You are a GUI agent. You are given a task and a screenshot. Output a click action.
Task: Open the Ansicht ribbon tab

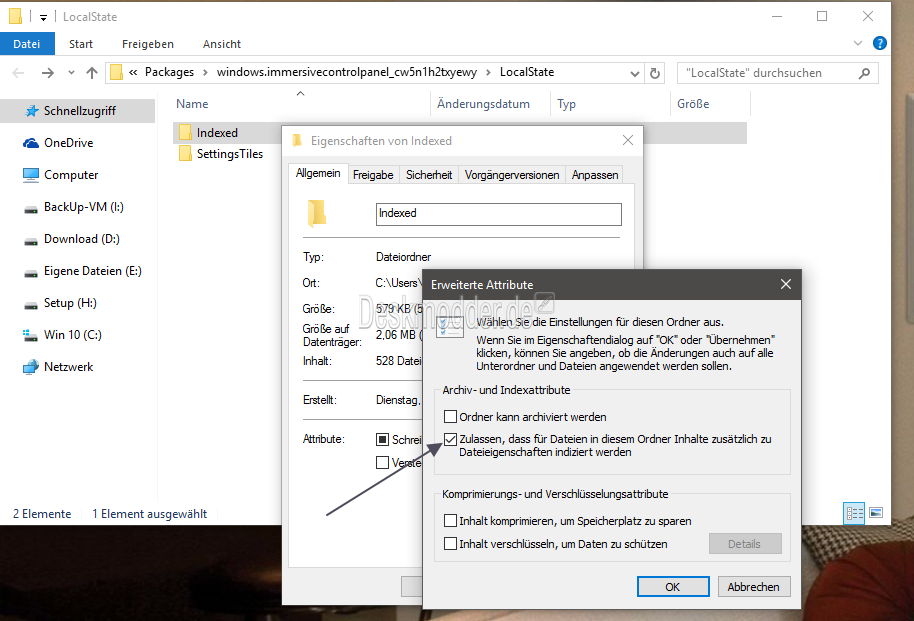222,44
